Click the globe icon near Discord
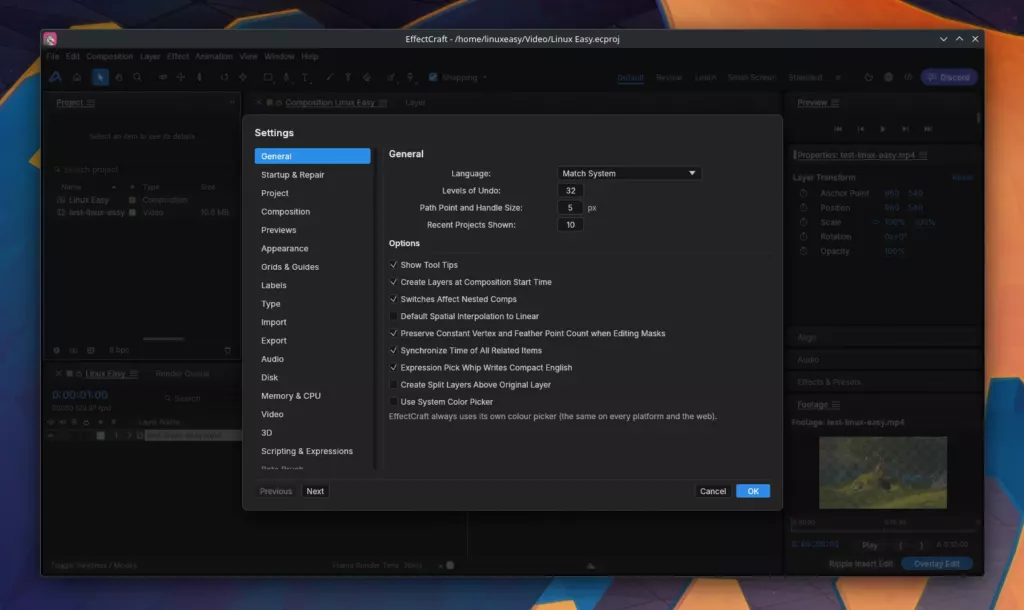 pyautogui.click(x=888, y=77)
